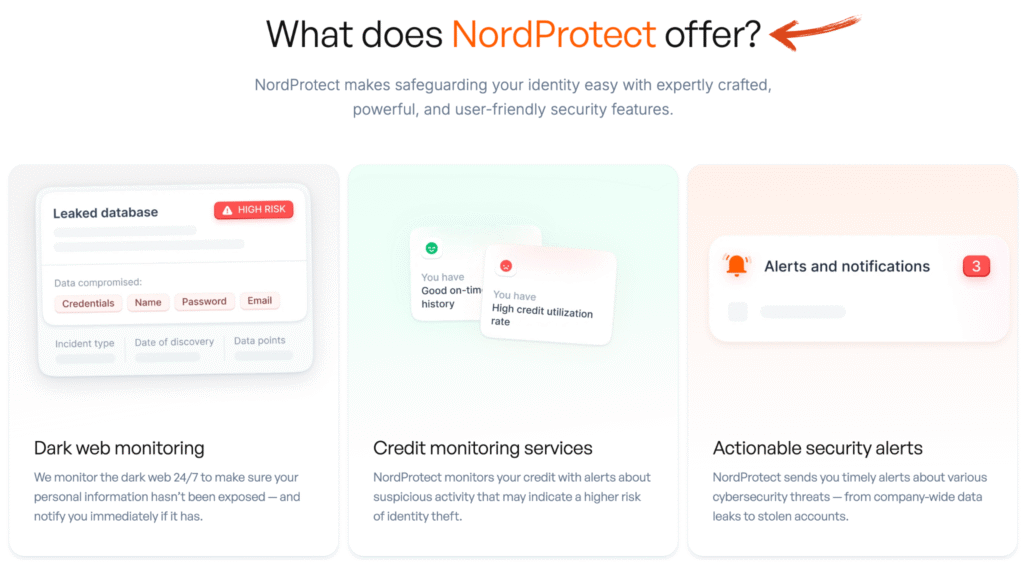Click the Incident type column label
This screenshot has height=564, width=1024.
[x=85, y=344]
